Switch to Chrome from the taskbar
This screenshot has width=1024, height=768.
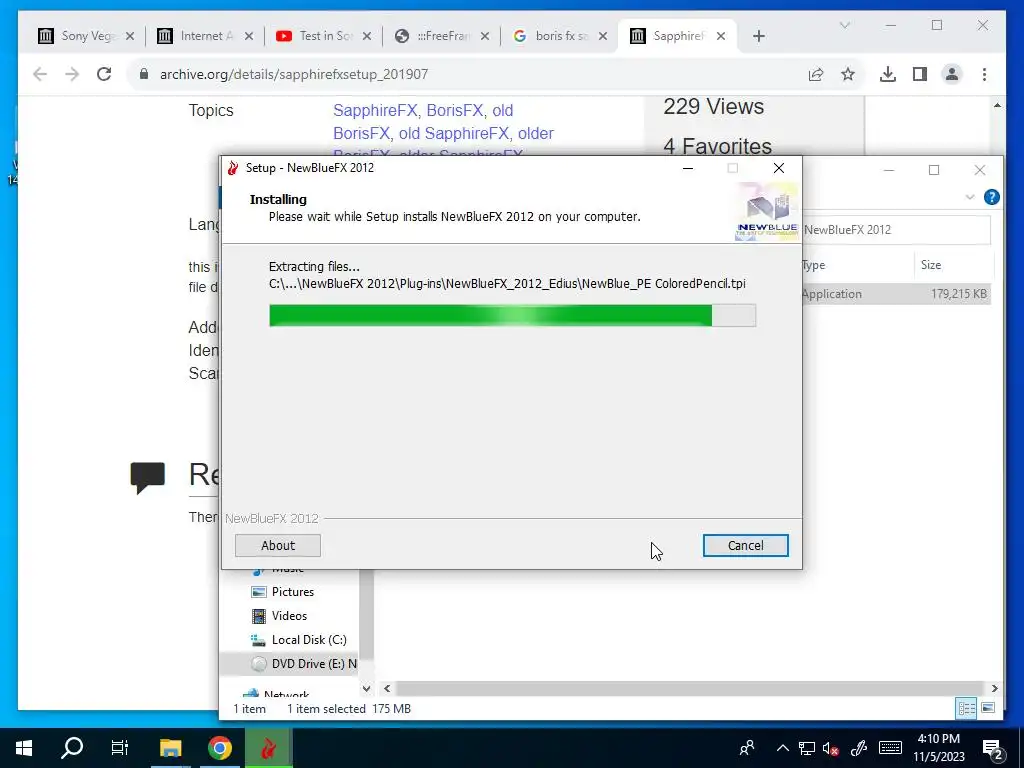(220, 748)
